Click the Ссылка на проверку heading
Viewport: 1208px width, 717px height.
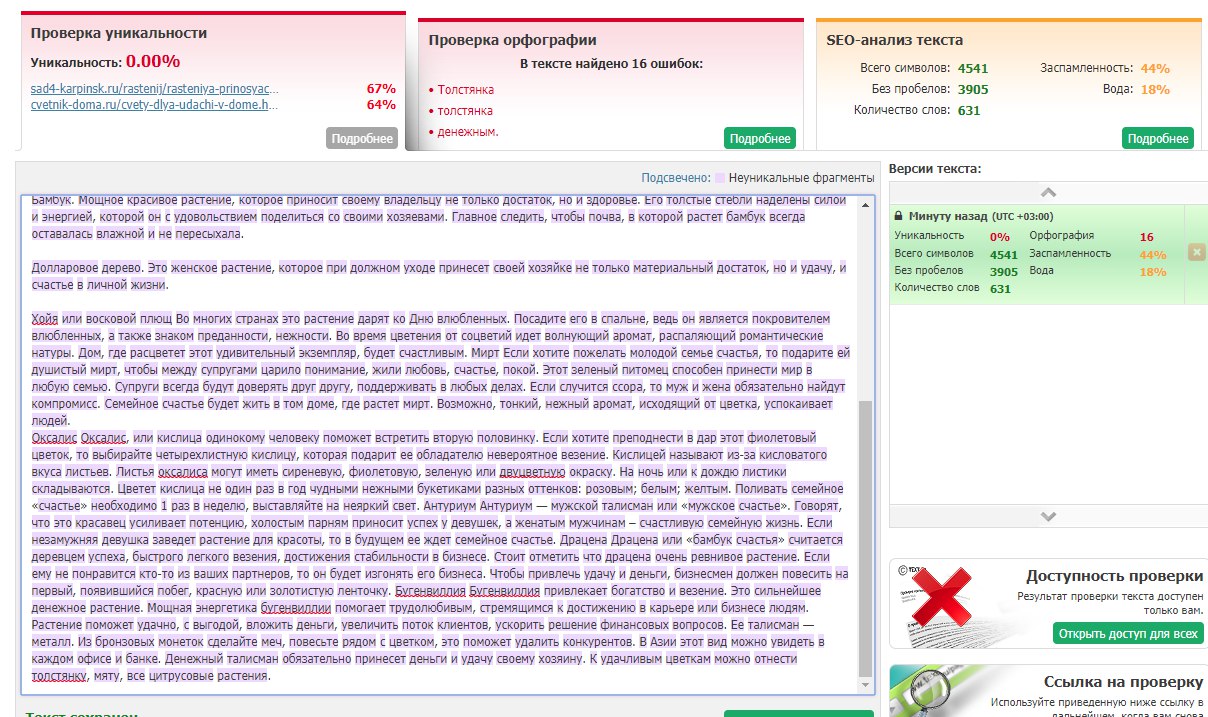coord(1123,682)
